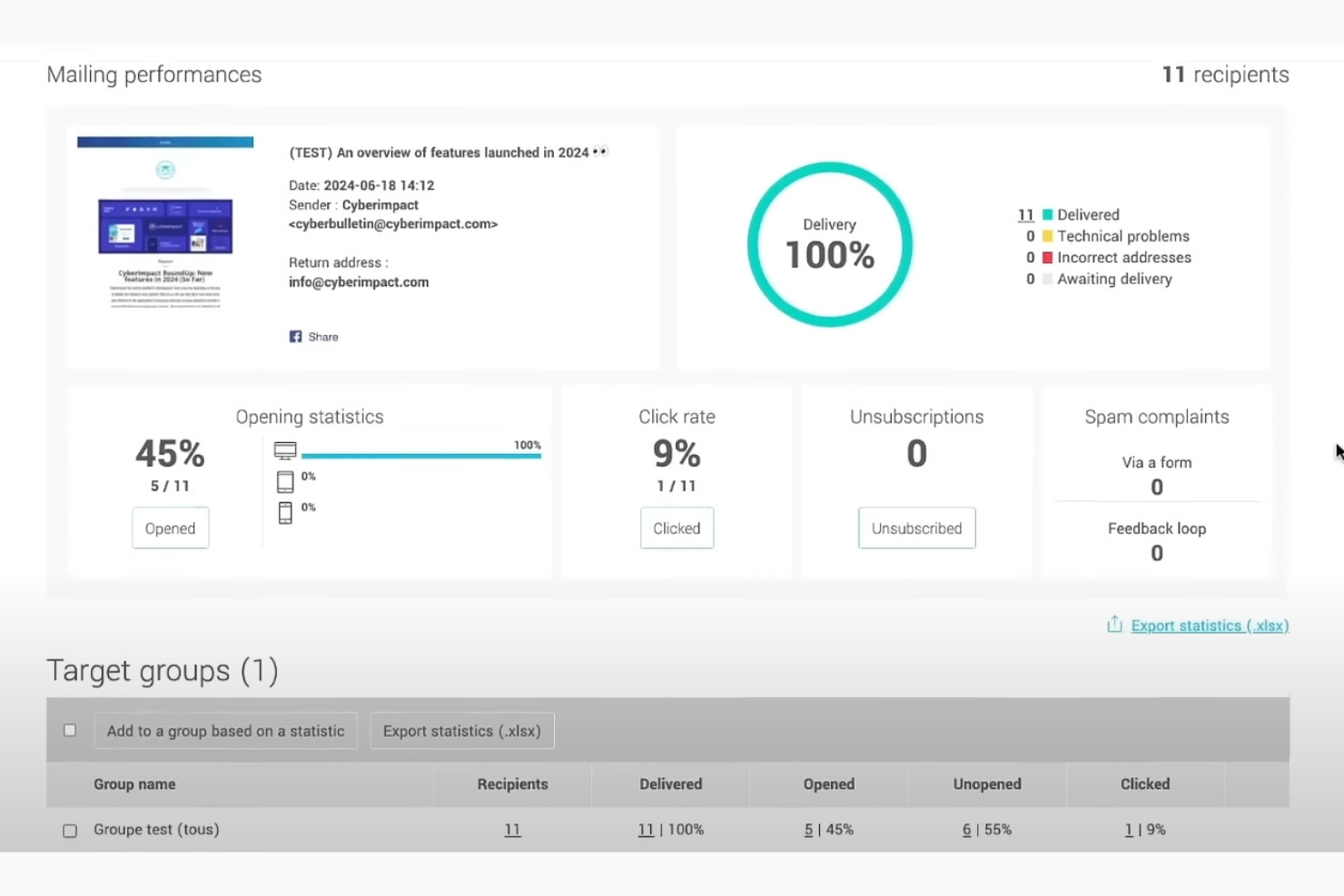Viewport: 1344px width, 896px height.
Task: Open the Delivered 11 link in Groupe test row
Action: 646,830
